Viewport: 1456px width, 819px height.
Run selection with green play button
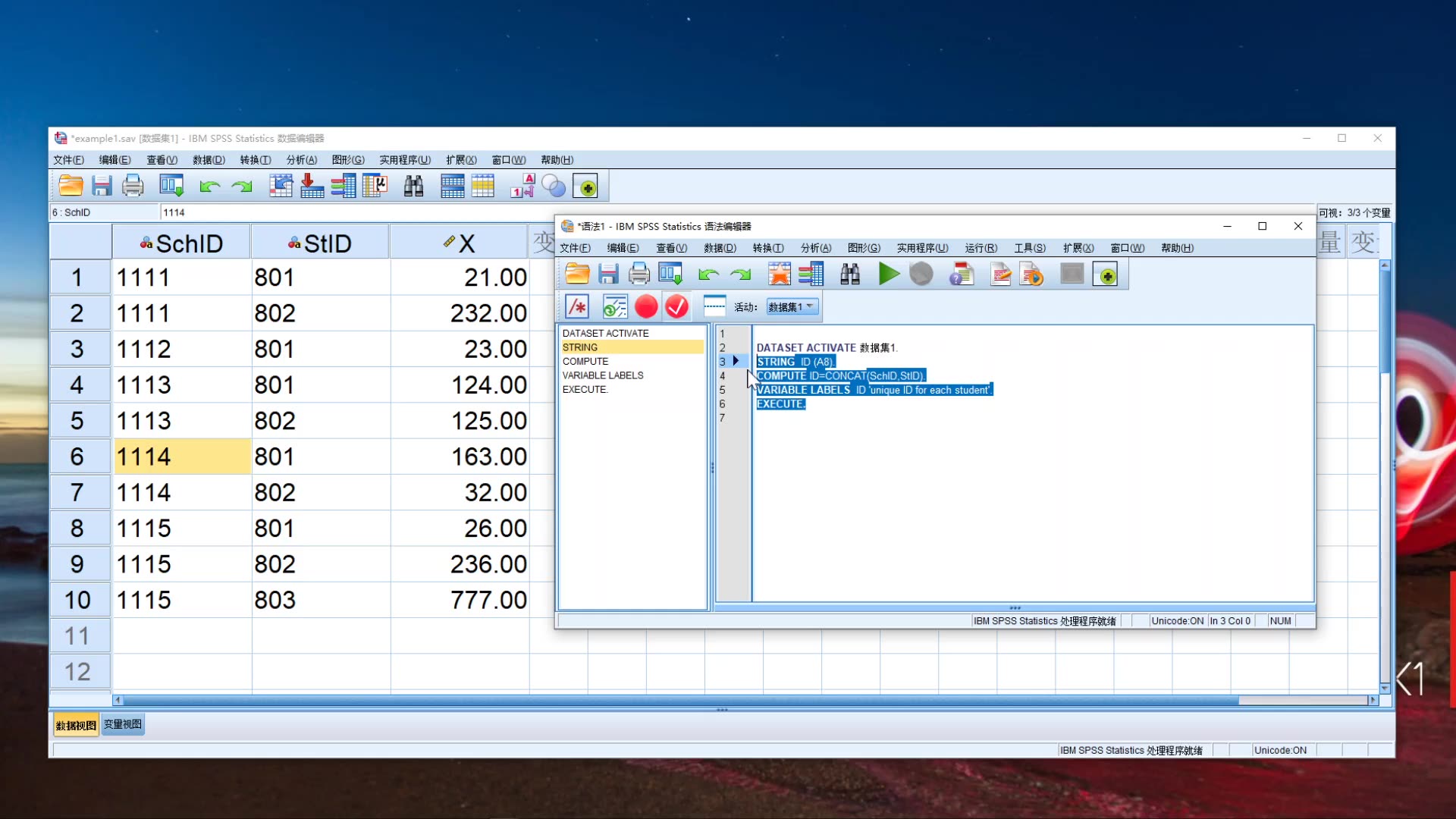tap(889, 274)
